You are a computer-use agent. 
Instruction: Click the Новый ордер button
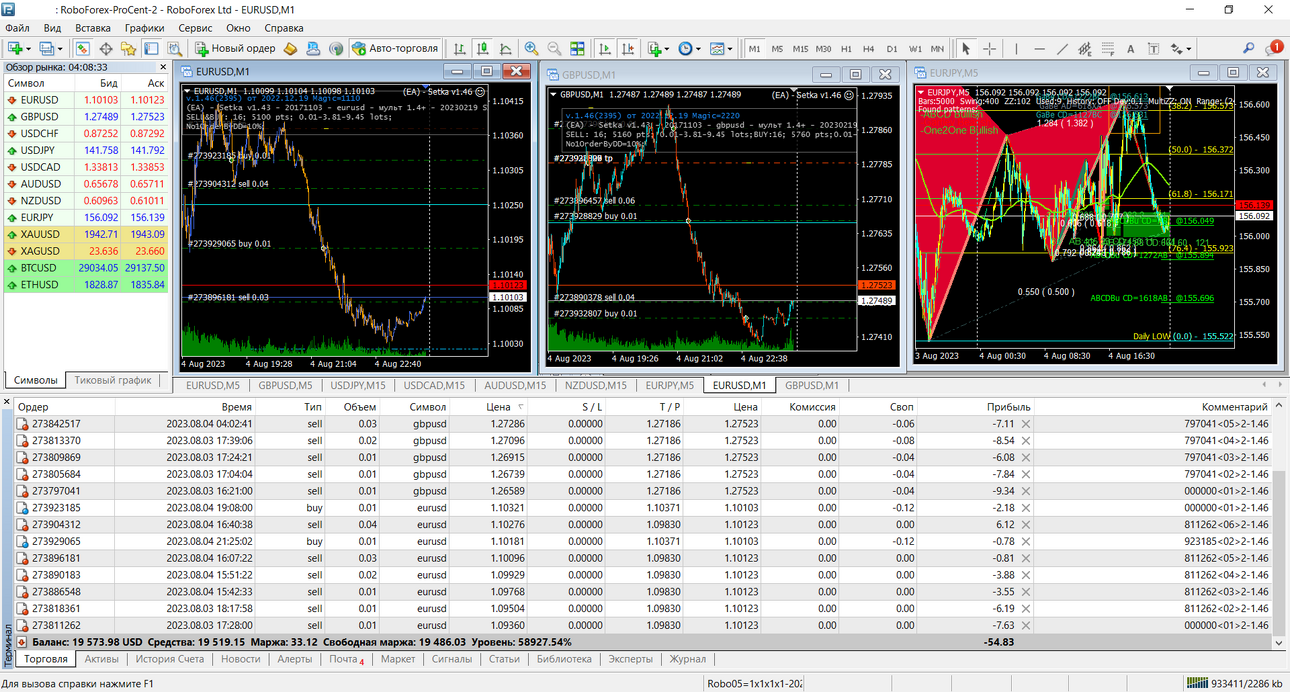(235, 48)
